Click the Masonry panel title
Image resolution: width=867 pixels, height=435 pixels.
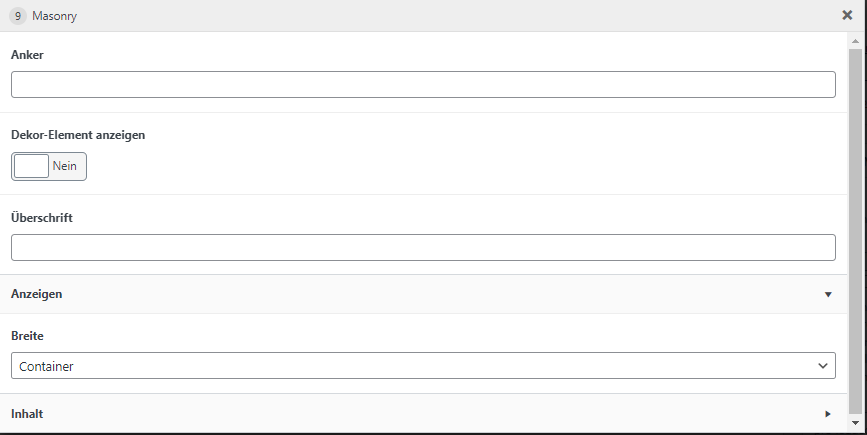pos(55,16)
